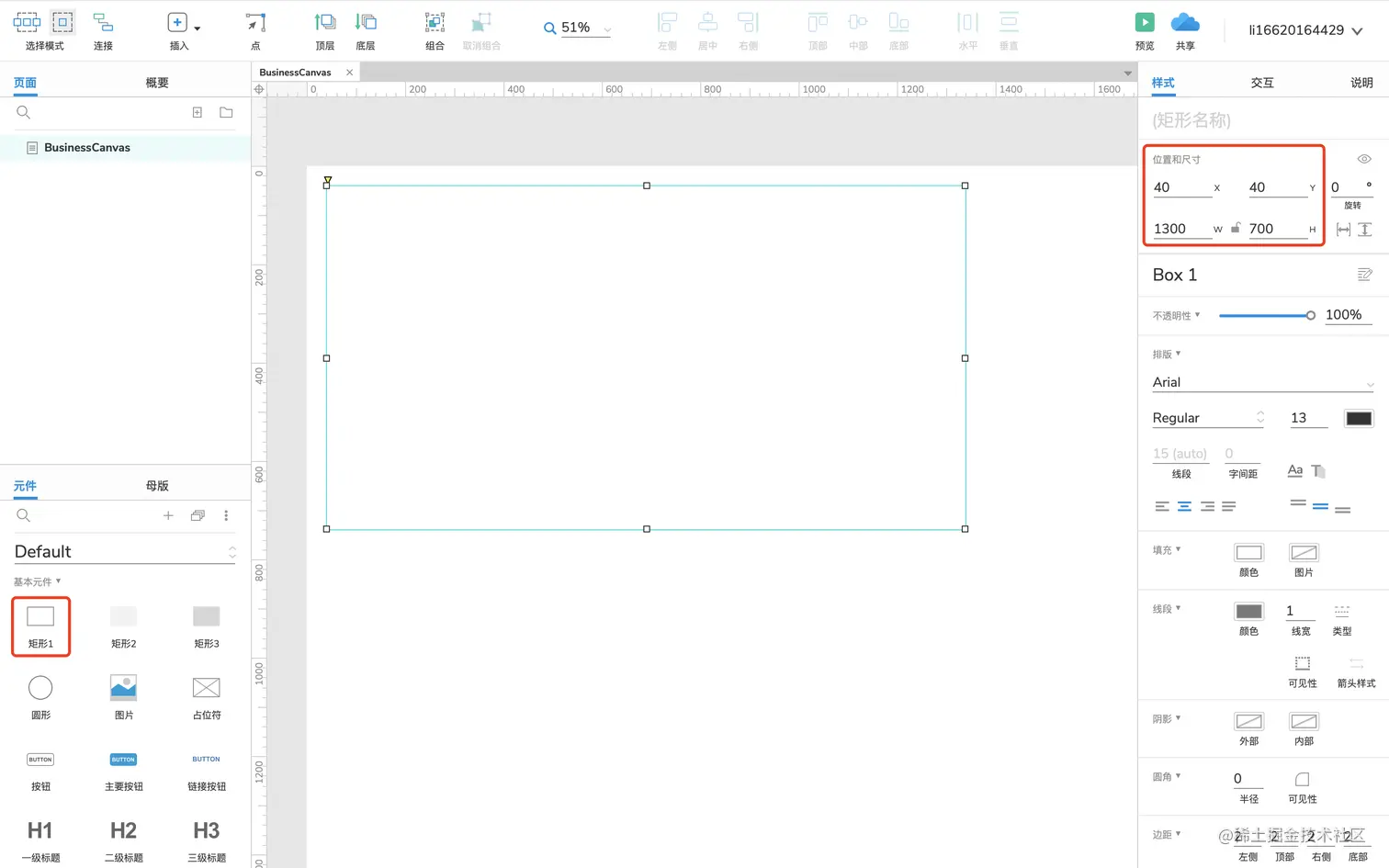Image resolution: width=1389 pixels, height=868 pixels.
Task: Collapse the 基本元件 section
Action: 37,581
